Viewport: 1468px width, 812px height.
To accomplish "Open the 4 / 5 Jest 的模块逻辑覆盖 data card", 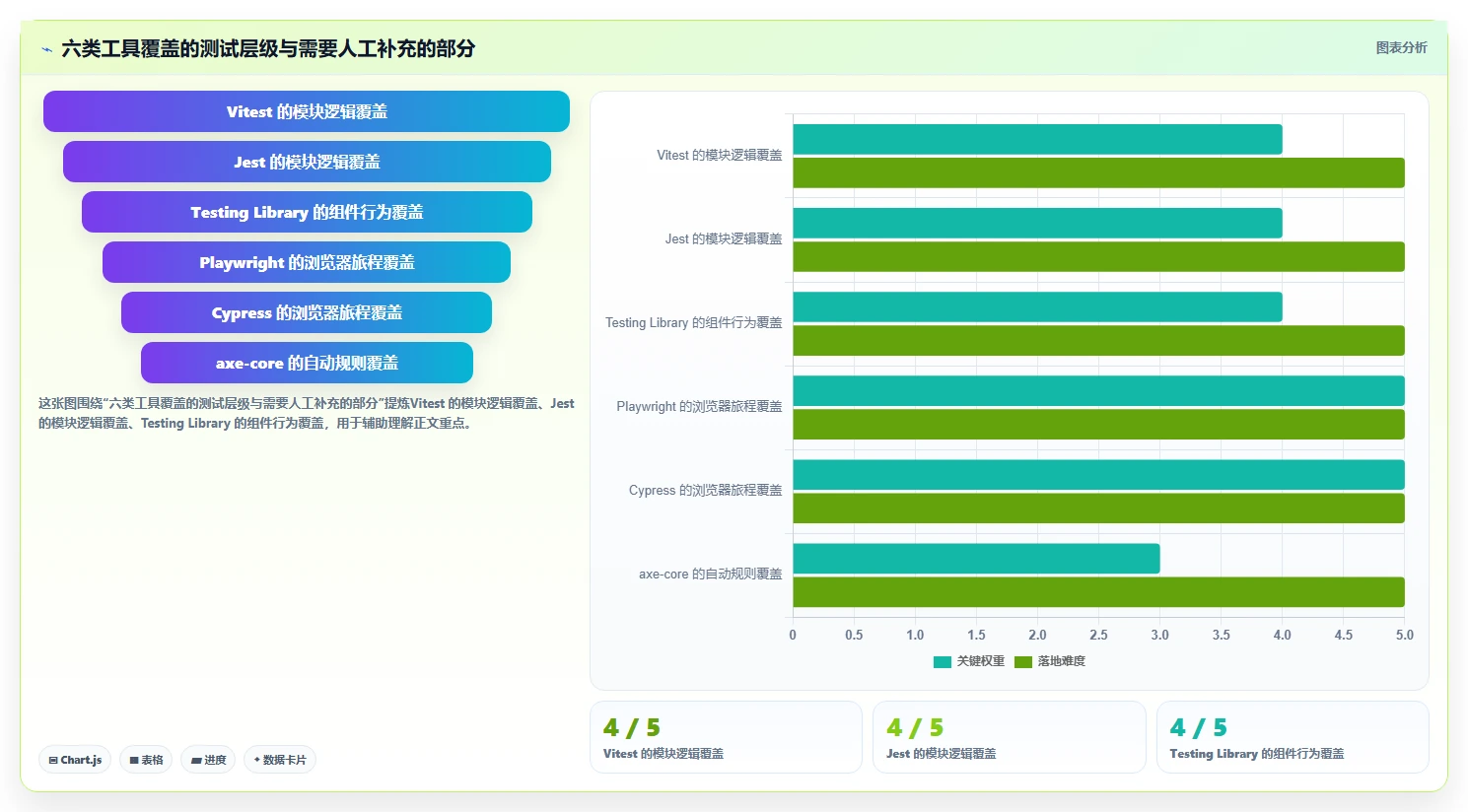I will [x=1009, y=737].
